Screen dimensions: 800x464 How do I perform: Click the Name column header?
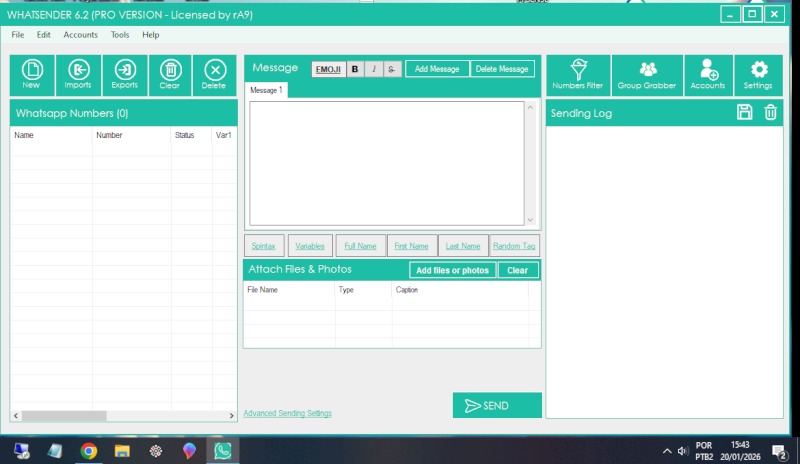[51, 135]
